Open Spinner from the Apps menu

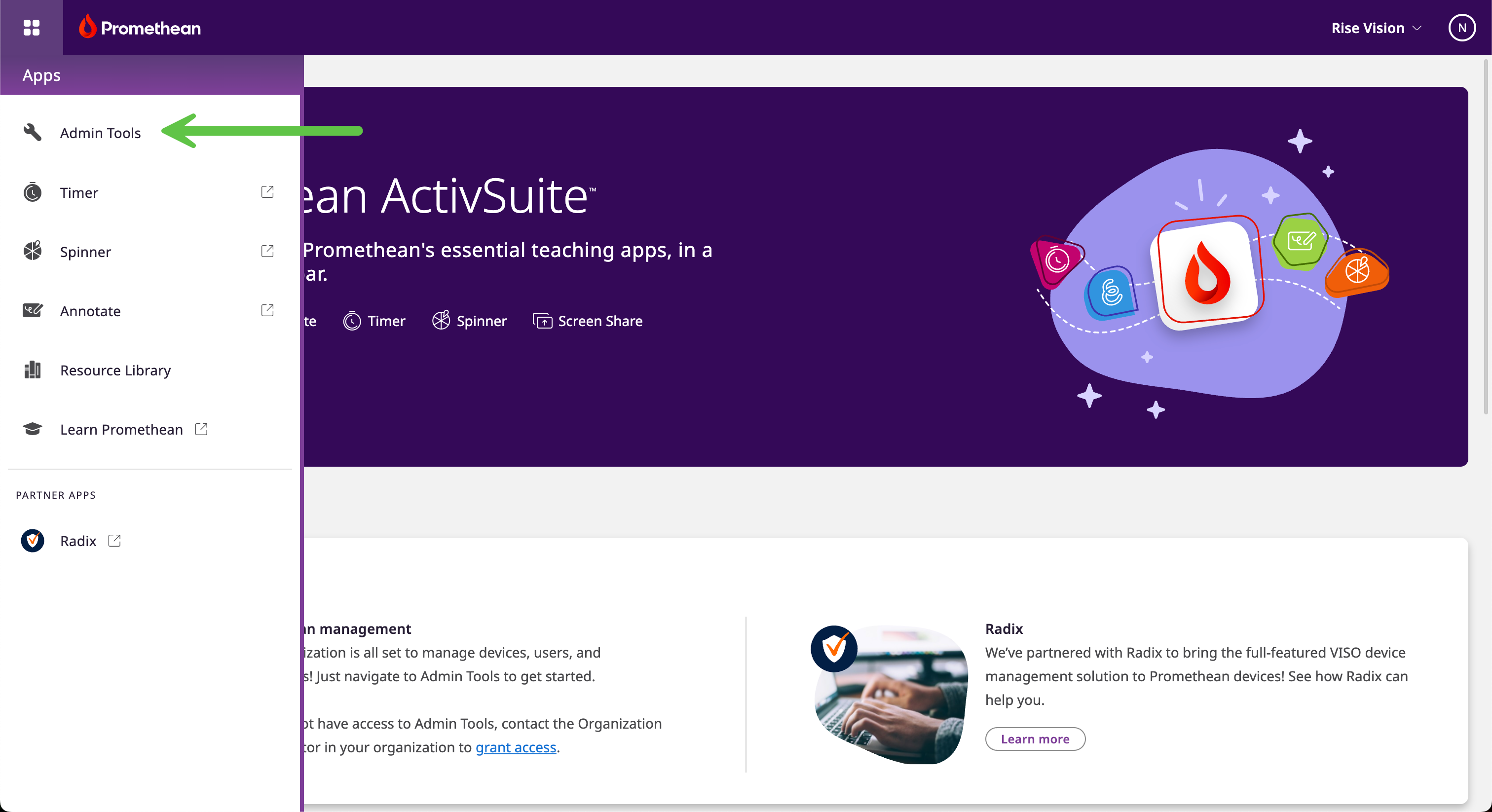(x=86, y=252)
